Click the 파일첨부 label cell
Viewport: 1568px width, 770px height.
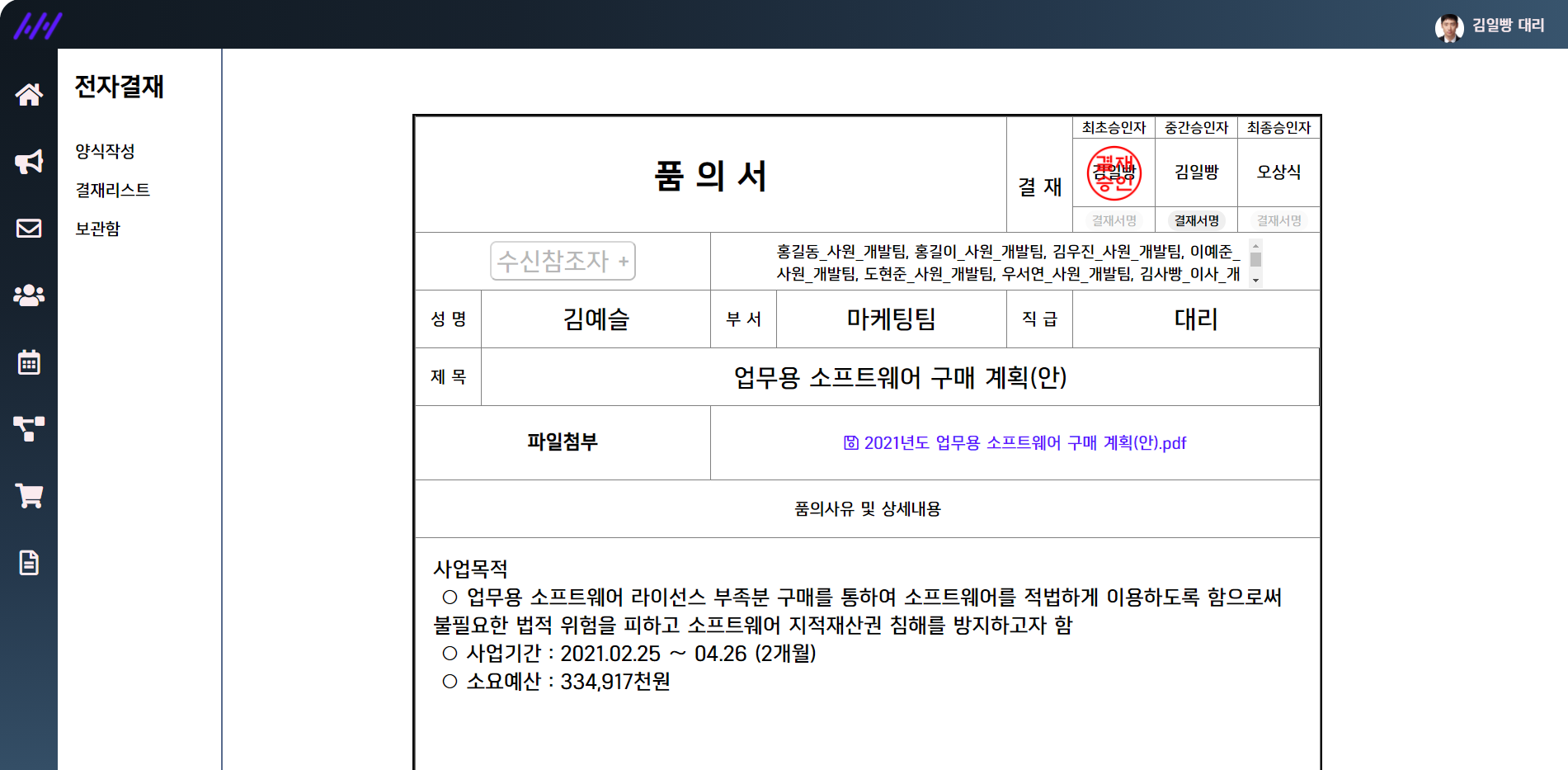click(563, 442)
